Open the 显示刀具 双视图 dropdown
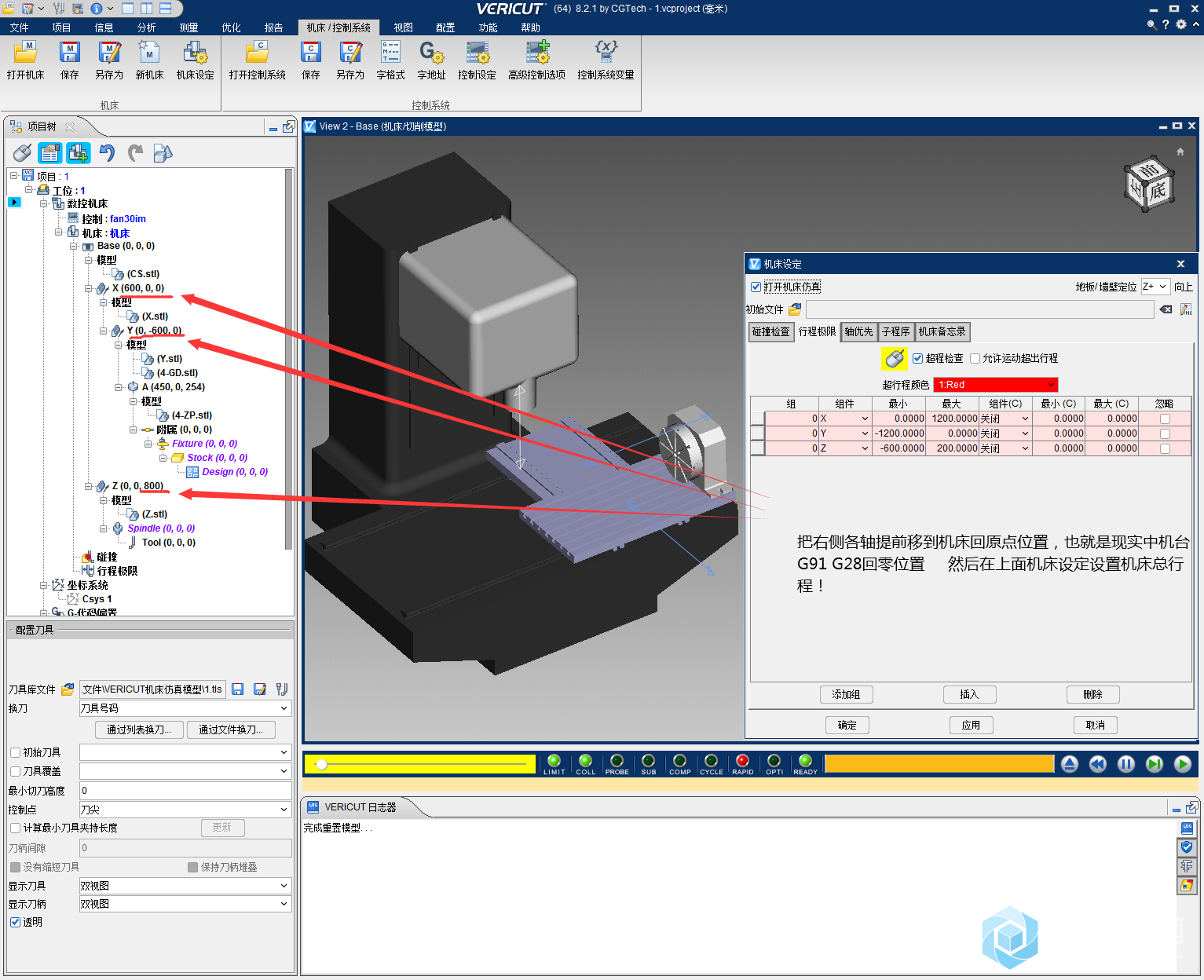Screen dimensions: 1204x980 tap(185, 886)
